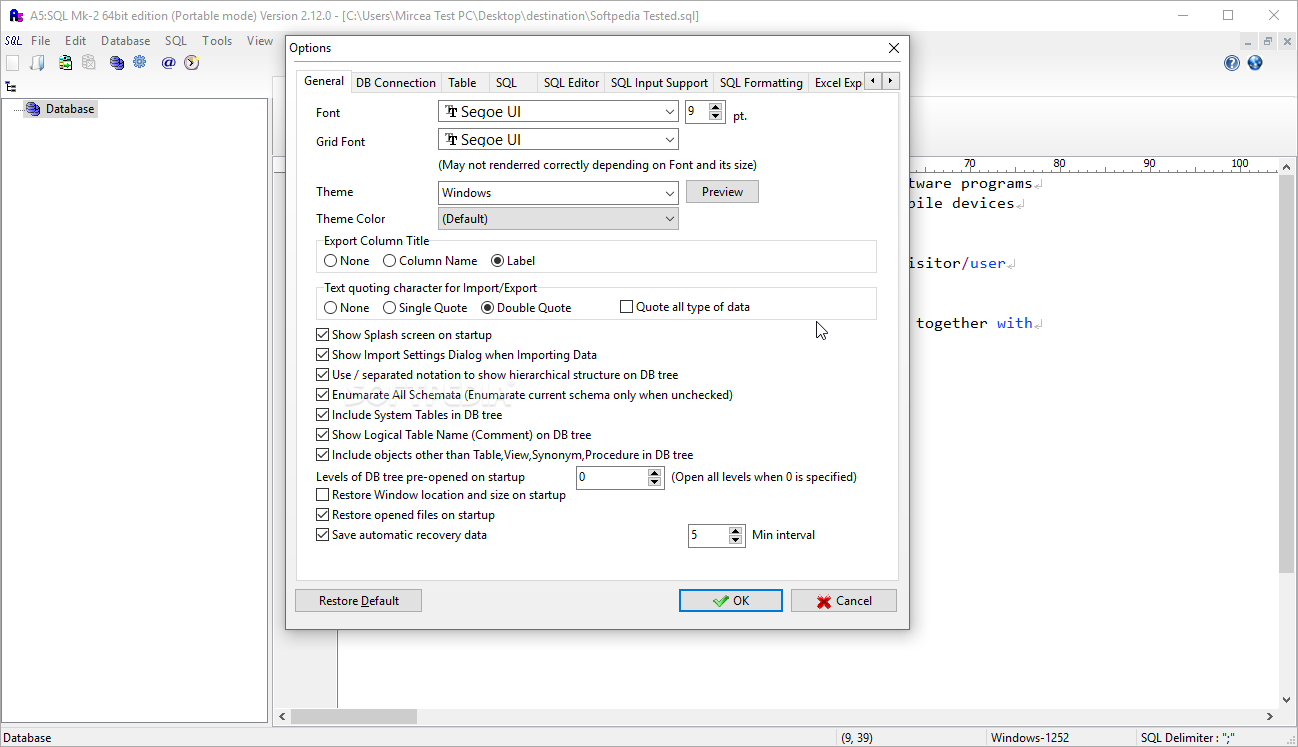
Task: Increase Min interval stepper value
Action: pos(736,531)
